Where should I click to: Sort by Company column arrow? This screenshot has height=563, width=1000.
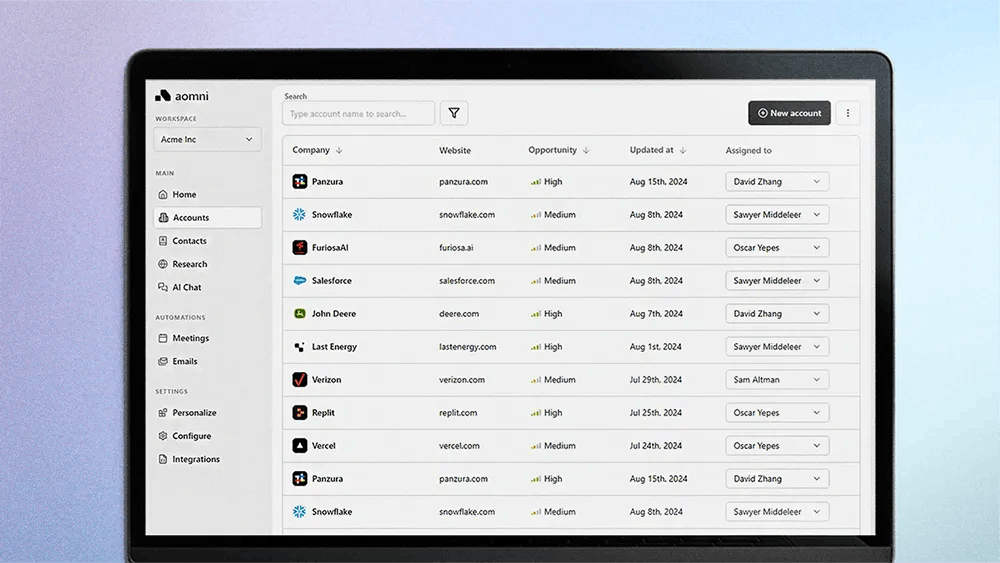tap(339, 150)
